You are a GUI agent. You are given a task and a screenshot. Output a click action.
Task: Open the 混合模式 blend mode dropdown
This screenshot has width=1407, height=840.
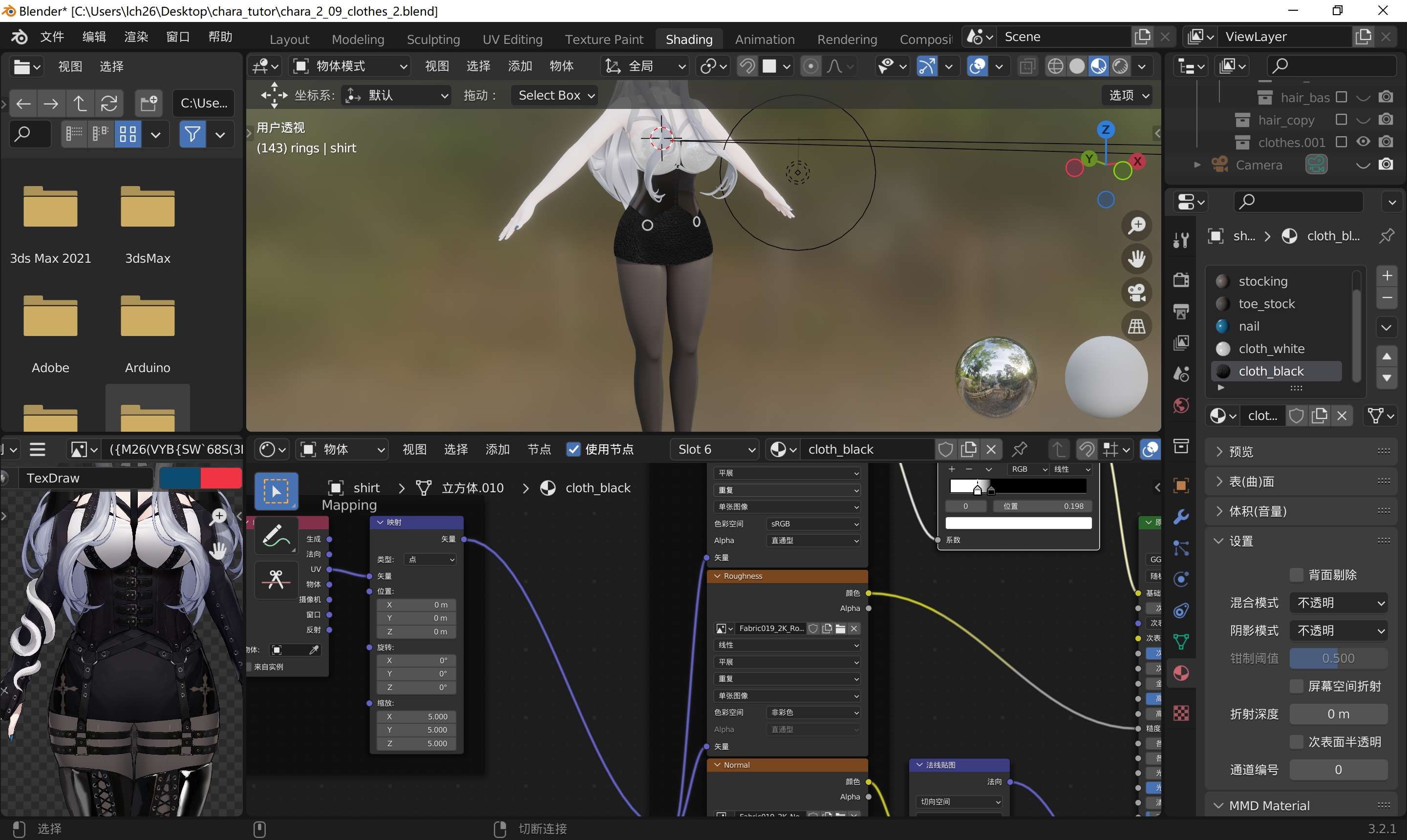1339,603
